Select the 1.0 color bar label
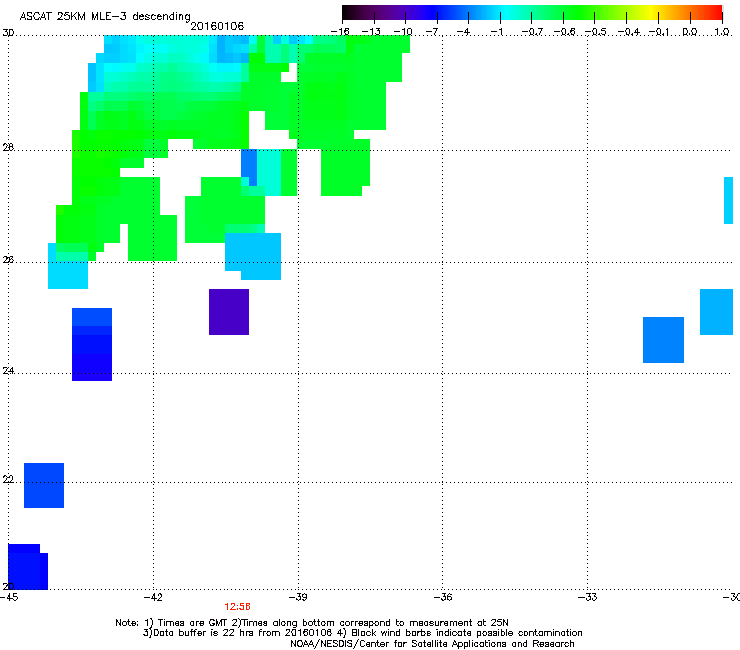This screenshot has height=650, width=740. coord(722,32)
